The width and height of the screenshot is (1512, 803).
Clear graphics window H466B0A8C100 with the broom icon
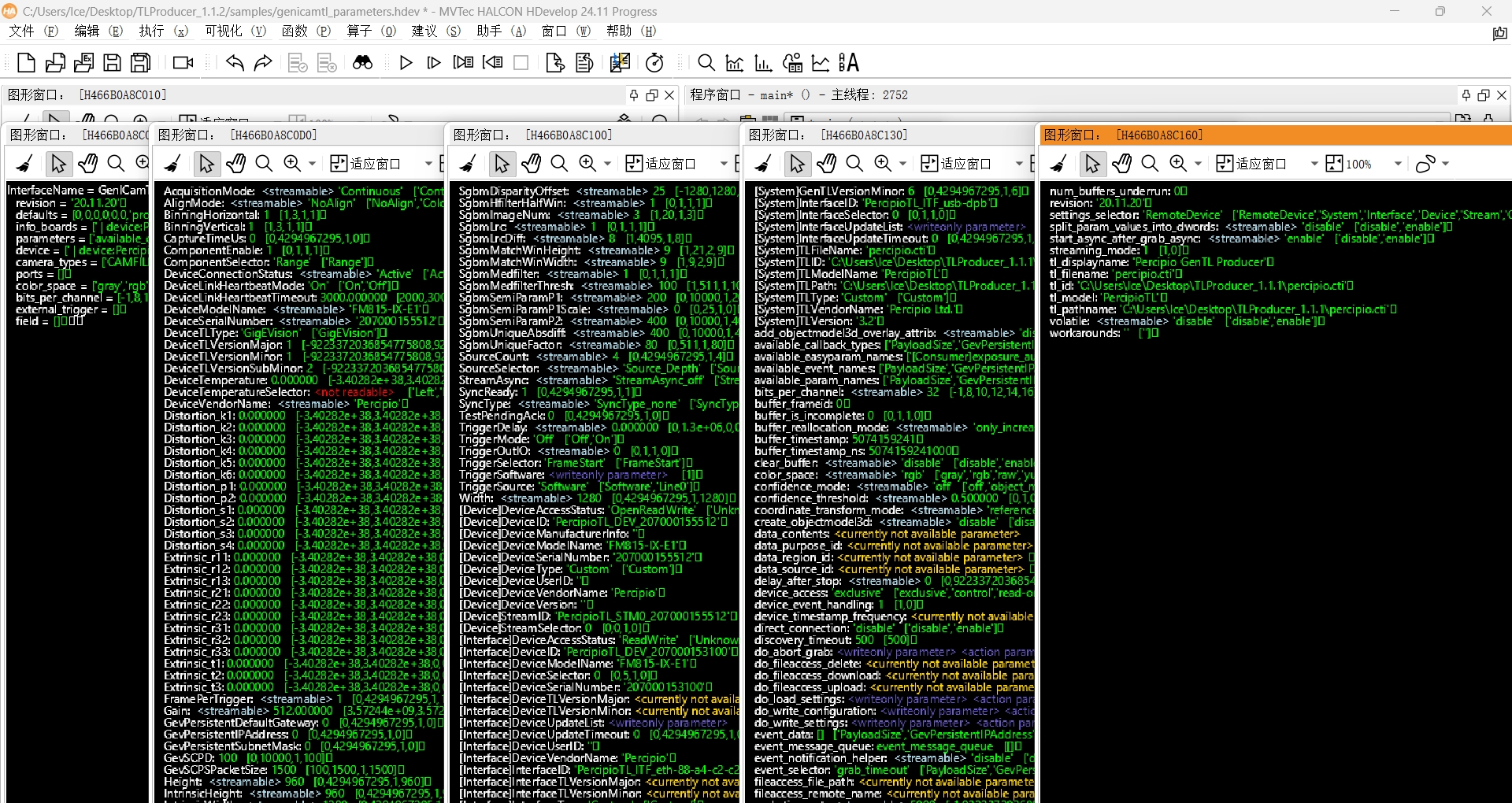pos(469,164)
